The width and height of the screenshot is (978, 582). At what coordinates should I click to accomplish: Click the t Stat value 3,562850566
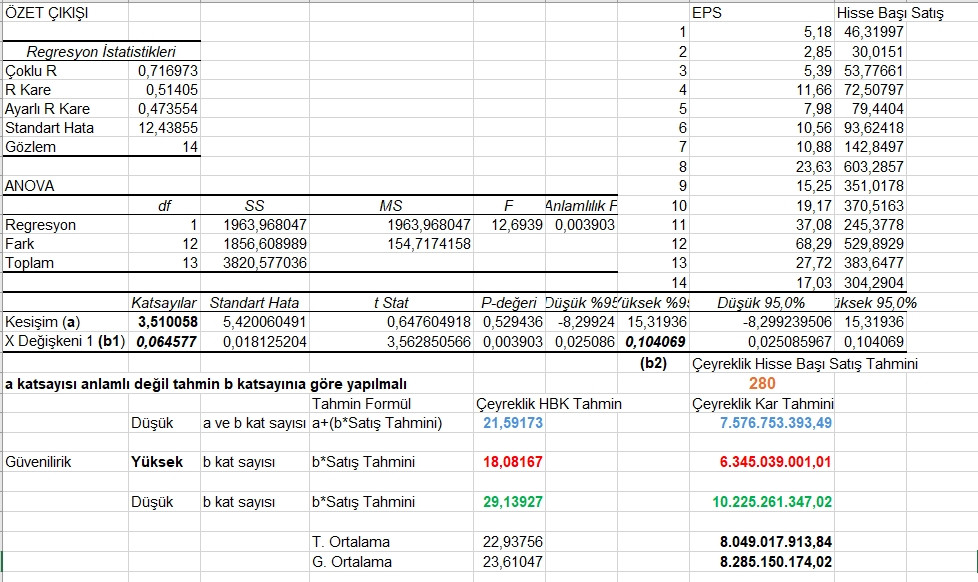428,342
